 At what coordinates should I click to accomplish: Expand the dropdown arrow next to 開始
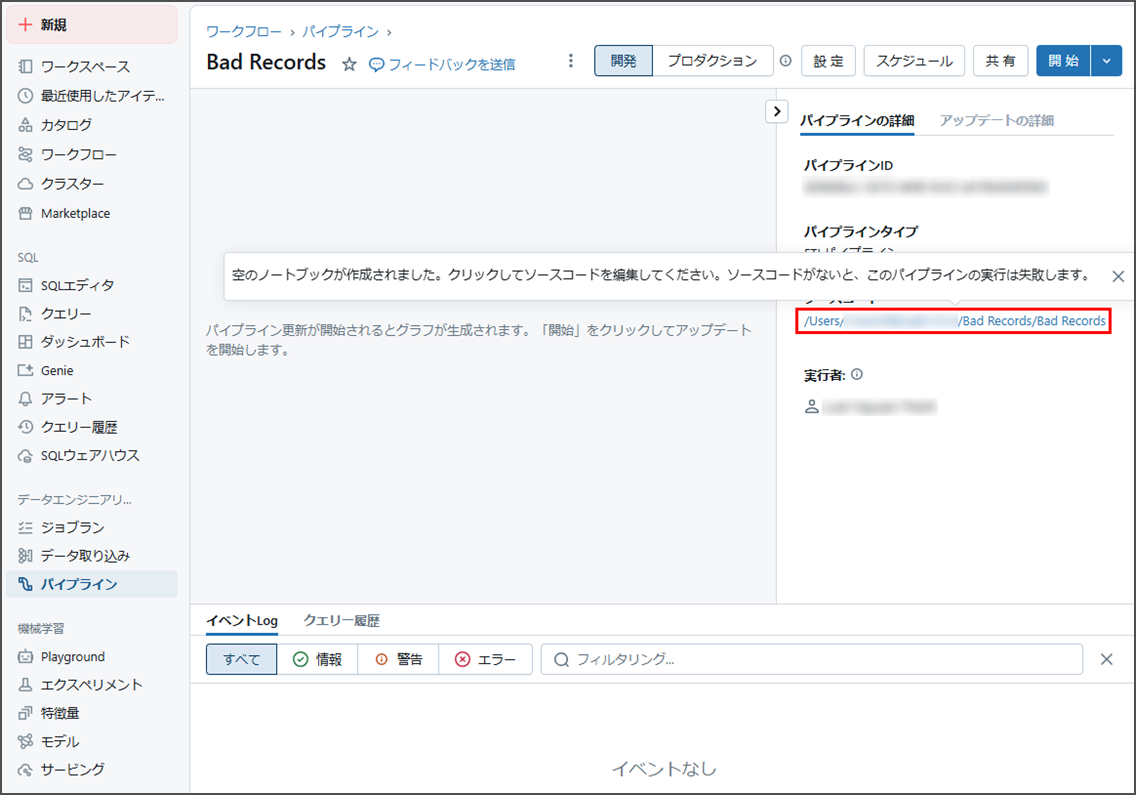[x=1105, y=61]
